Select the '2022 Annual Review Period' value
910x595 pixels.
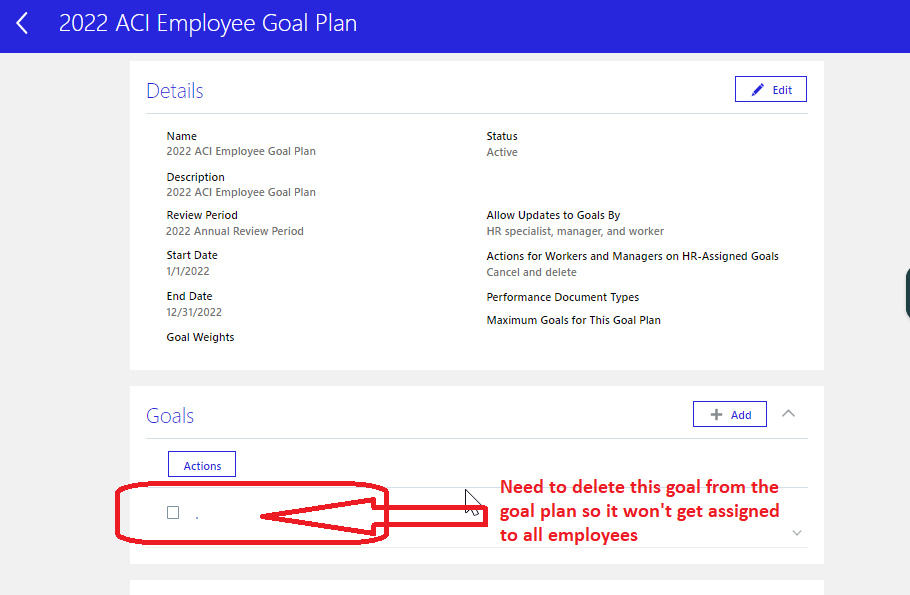pyautogui.click(x=235, y=231)
